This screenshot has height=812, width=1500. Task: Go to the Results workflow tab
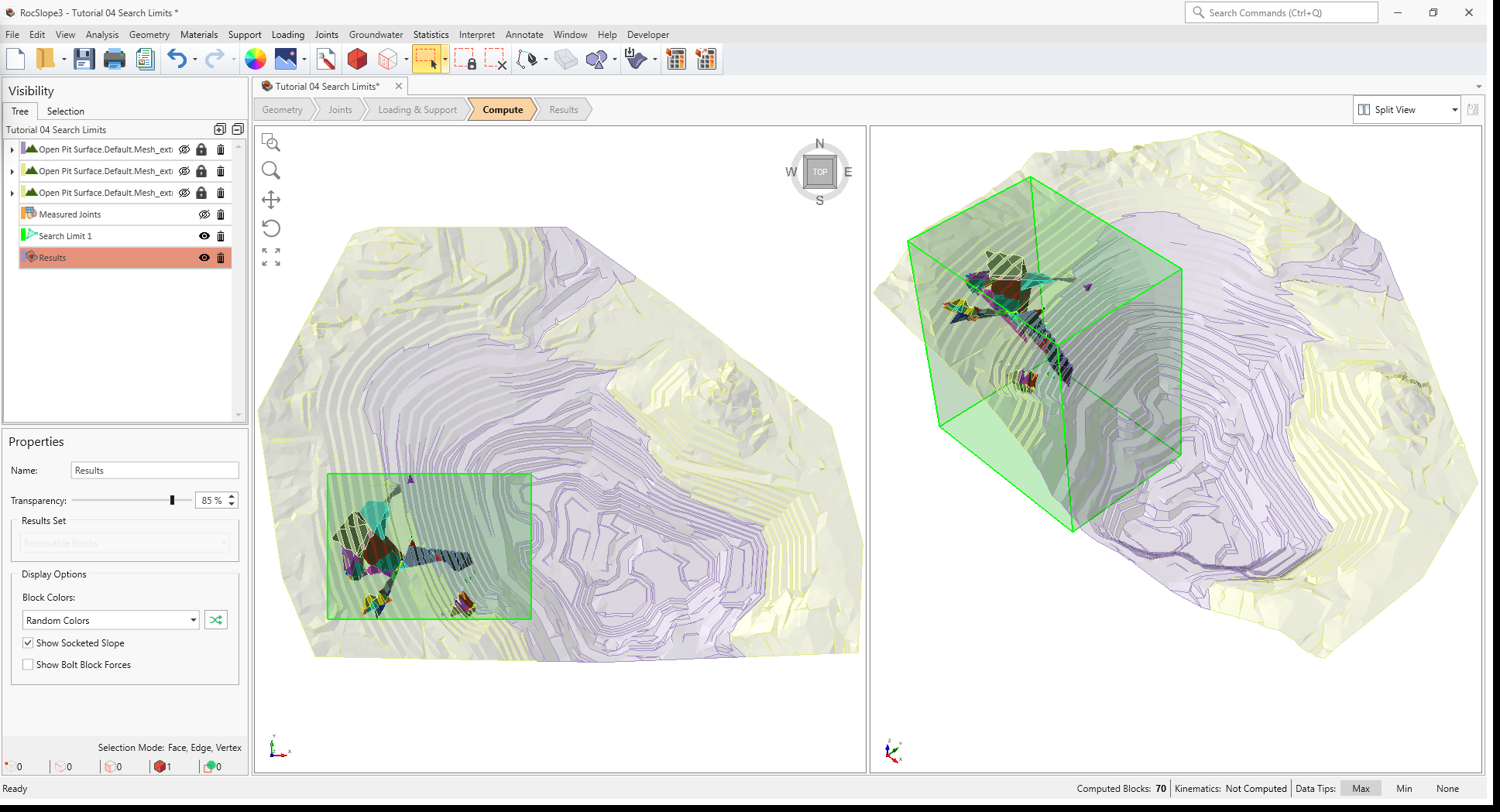tap(564, 110)
